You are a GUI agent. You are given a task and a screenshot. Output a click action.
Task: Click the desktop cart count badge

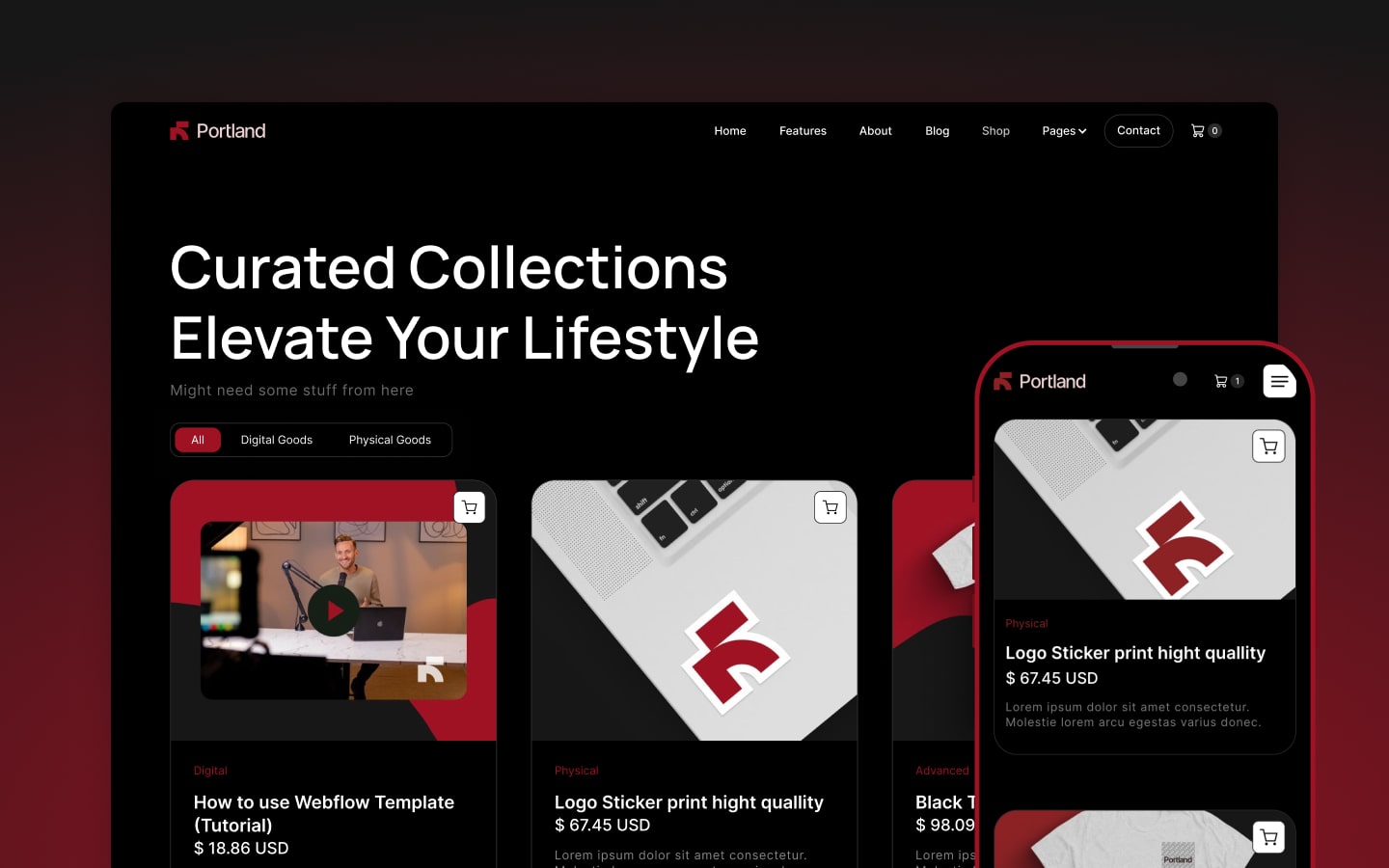click(1214, 131)
